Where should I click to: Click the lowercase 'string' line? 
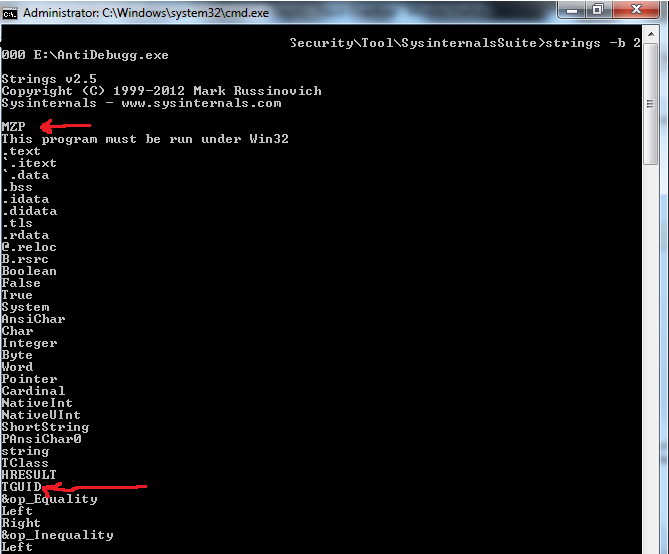tap(25, 451)
